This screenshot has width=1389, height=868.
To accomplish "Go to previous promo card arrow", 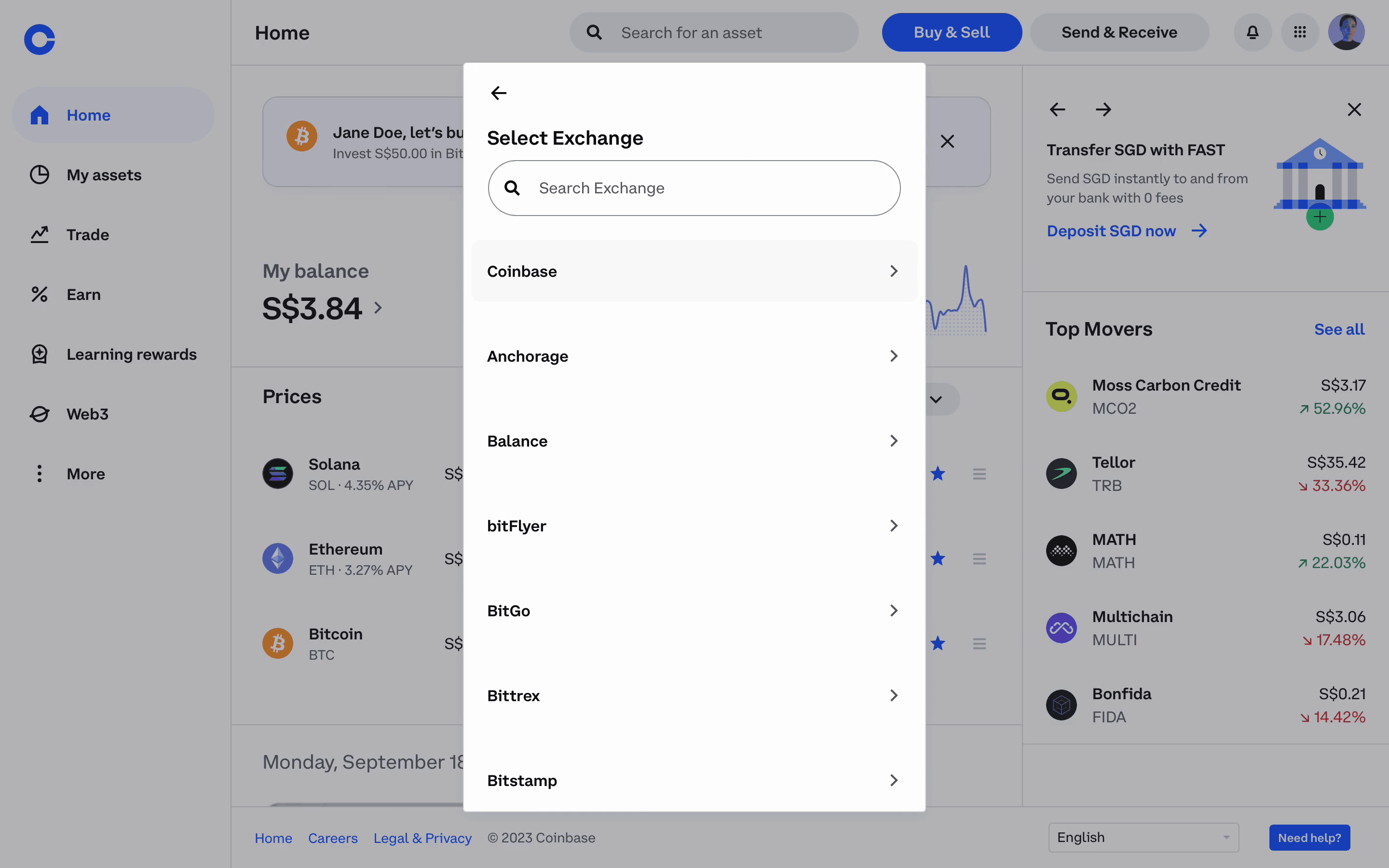I will click(1057, 109).
